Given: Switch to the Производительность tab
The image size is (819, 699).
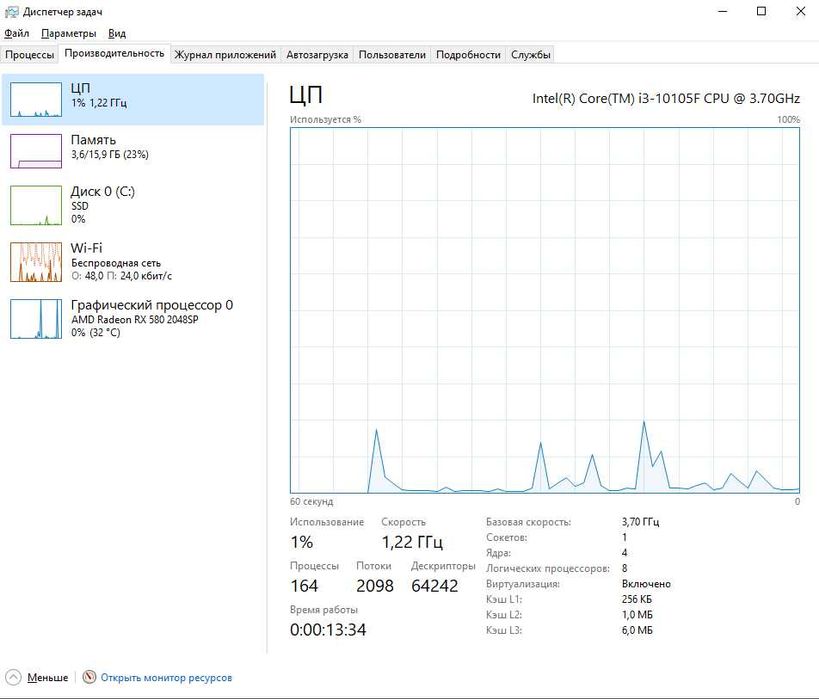Looking at the screenshot, I should [114, 53].
